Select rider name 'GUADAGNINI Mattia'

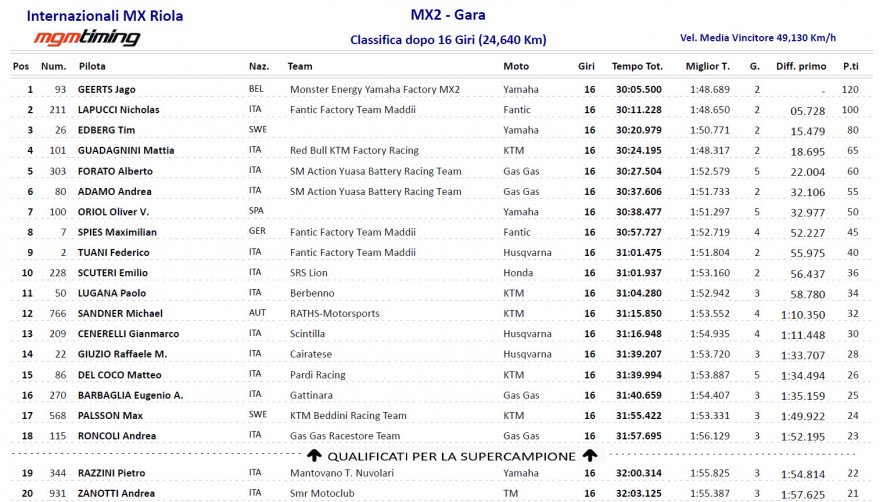(x=126, y=150)
